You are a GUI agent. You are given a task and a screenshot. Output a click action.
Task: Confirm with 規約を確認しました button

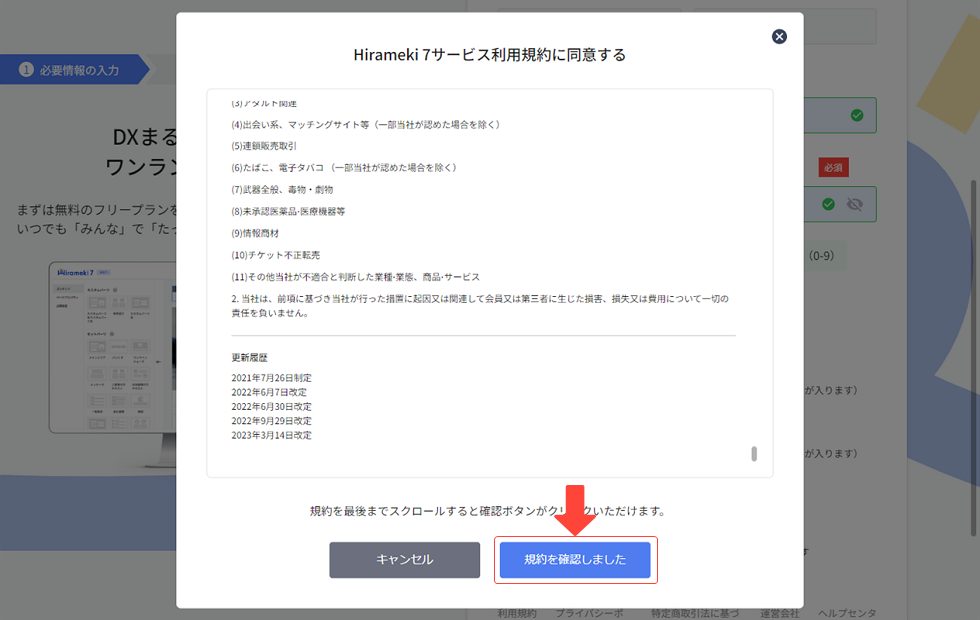tap(575, 559)
